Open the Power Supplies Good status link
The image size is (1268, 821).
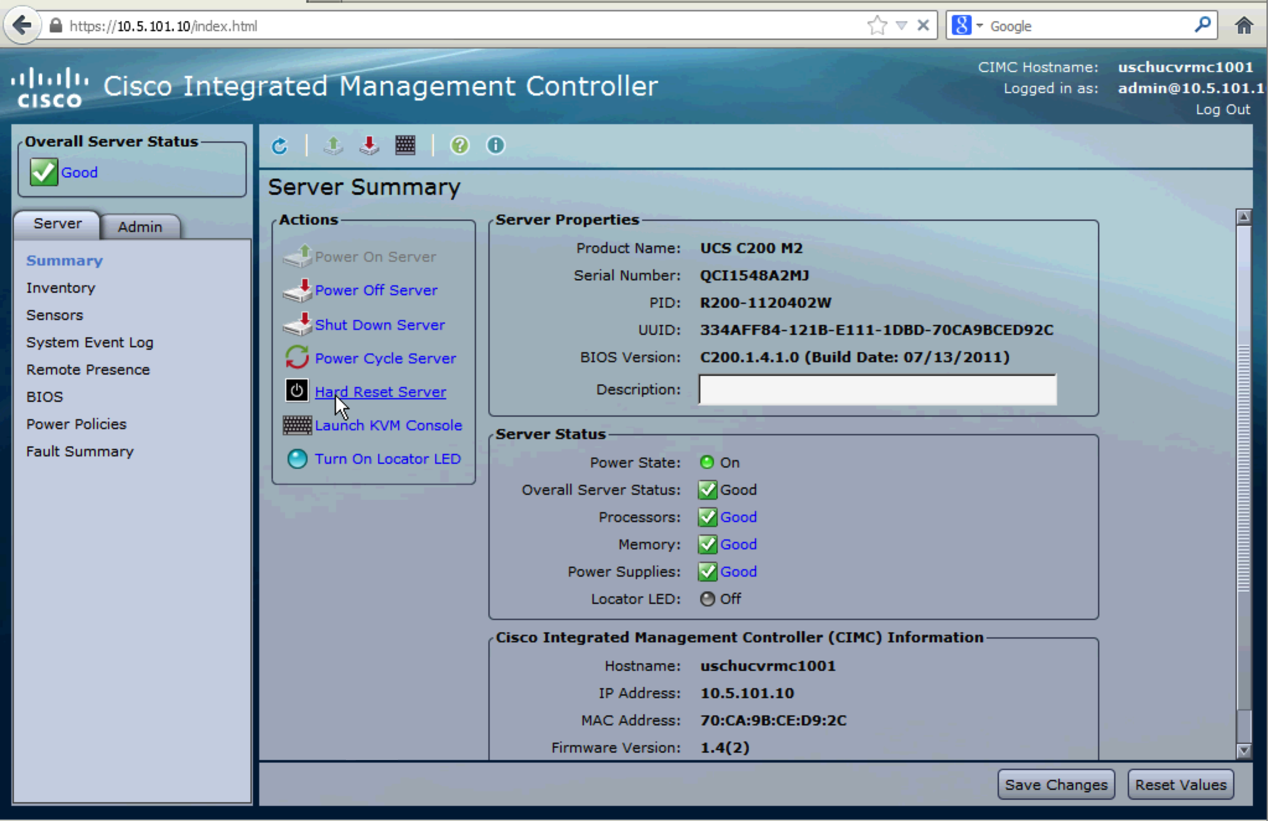[739, 572]
